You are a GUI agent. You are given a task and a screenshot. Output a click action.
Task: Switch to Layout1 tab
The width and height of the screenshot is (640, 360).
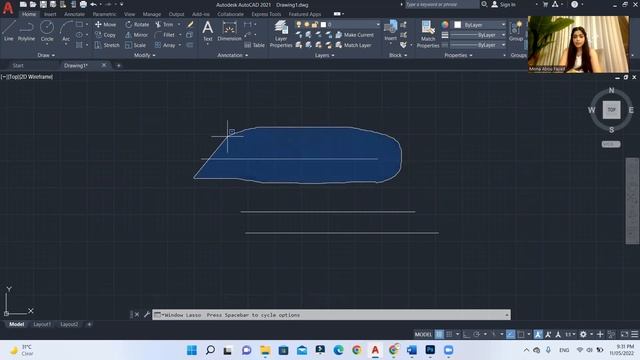[x=42, y=324]
